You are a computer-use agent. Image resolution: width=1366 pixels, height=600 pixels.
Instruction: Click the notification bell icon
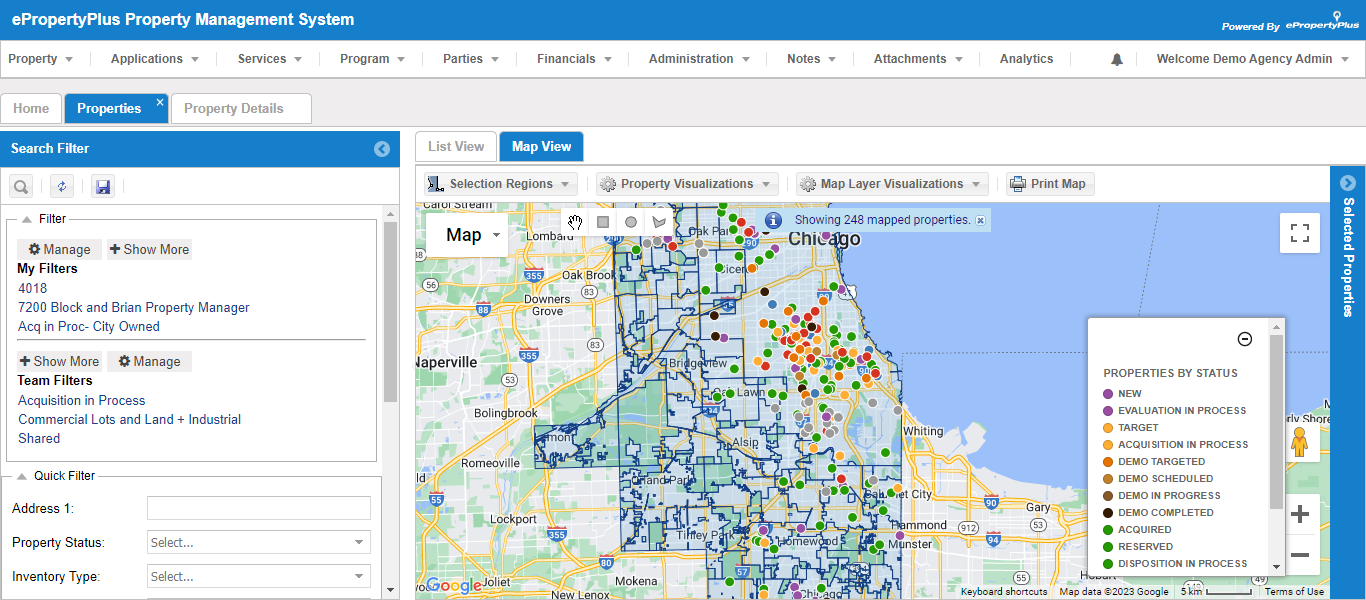pyautogui.click(x=1116, y=58)
